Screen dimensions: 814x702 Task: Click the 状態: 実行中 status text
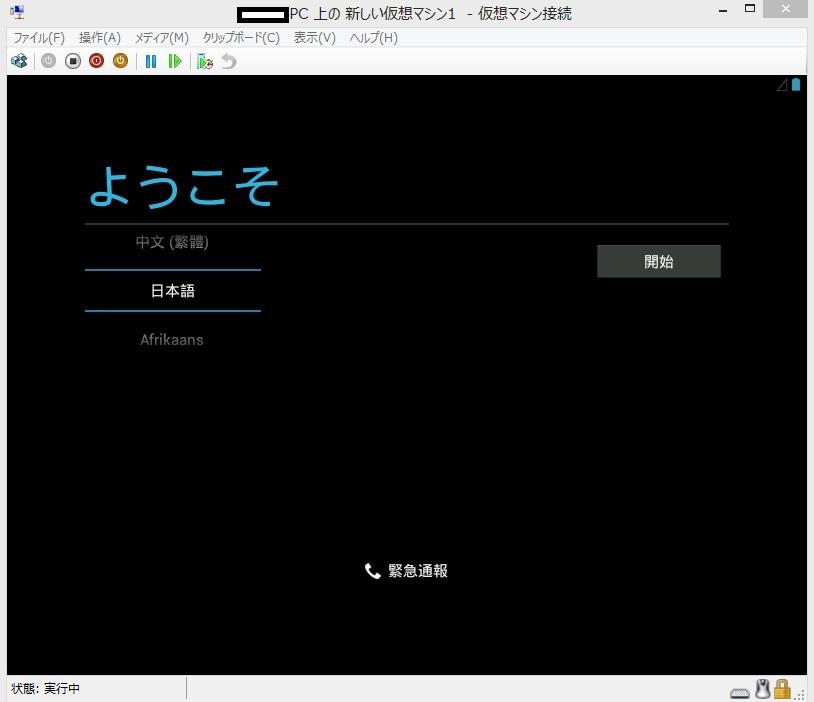45,688
